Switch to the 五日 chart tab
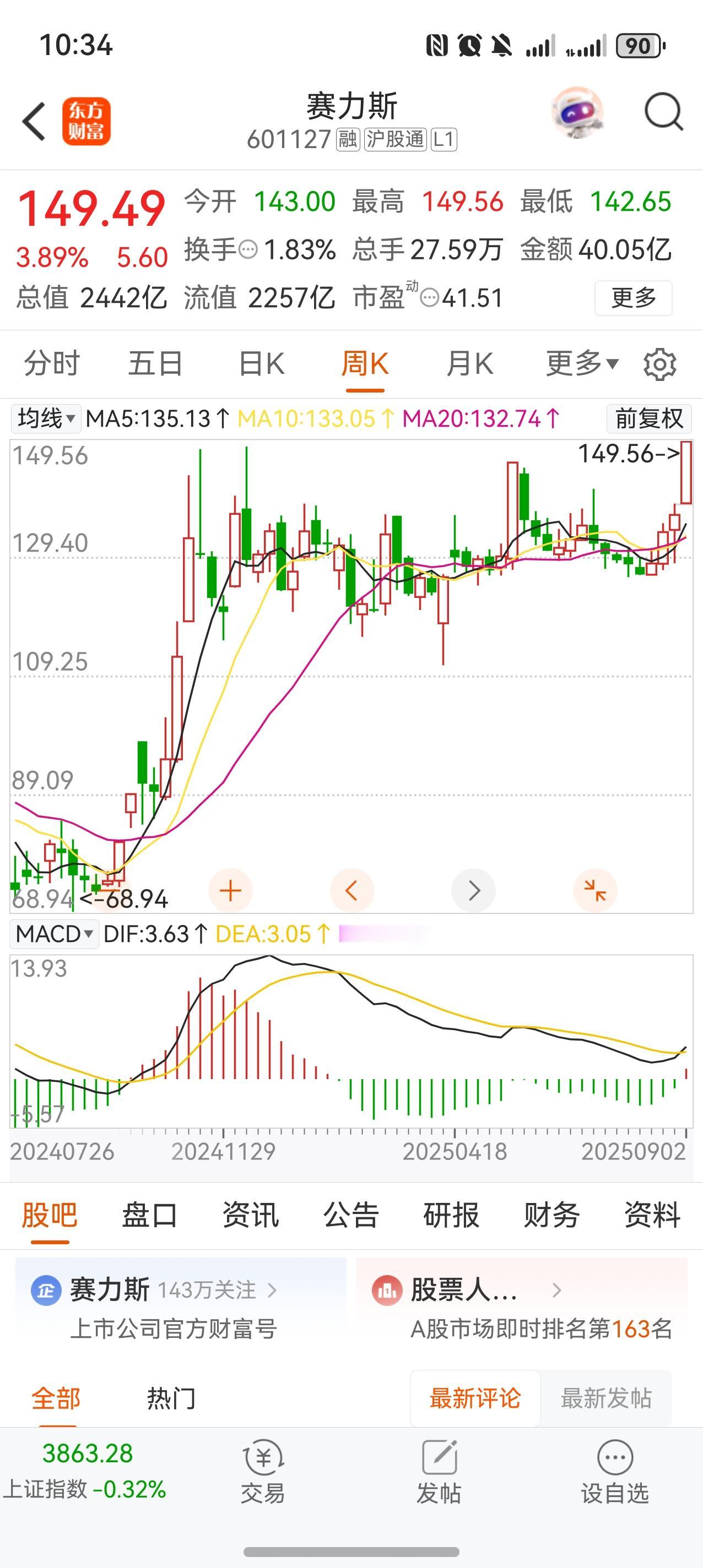The height and width of the screenshot is (1568, 703). [155, 364]
